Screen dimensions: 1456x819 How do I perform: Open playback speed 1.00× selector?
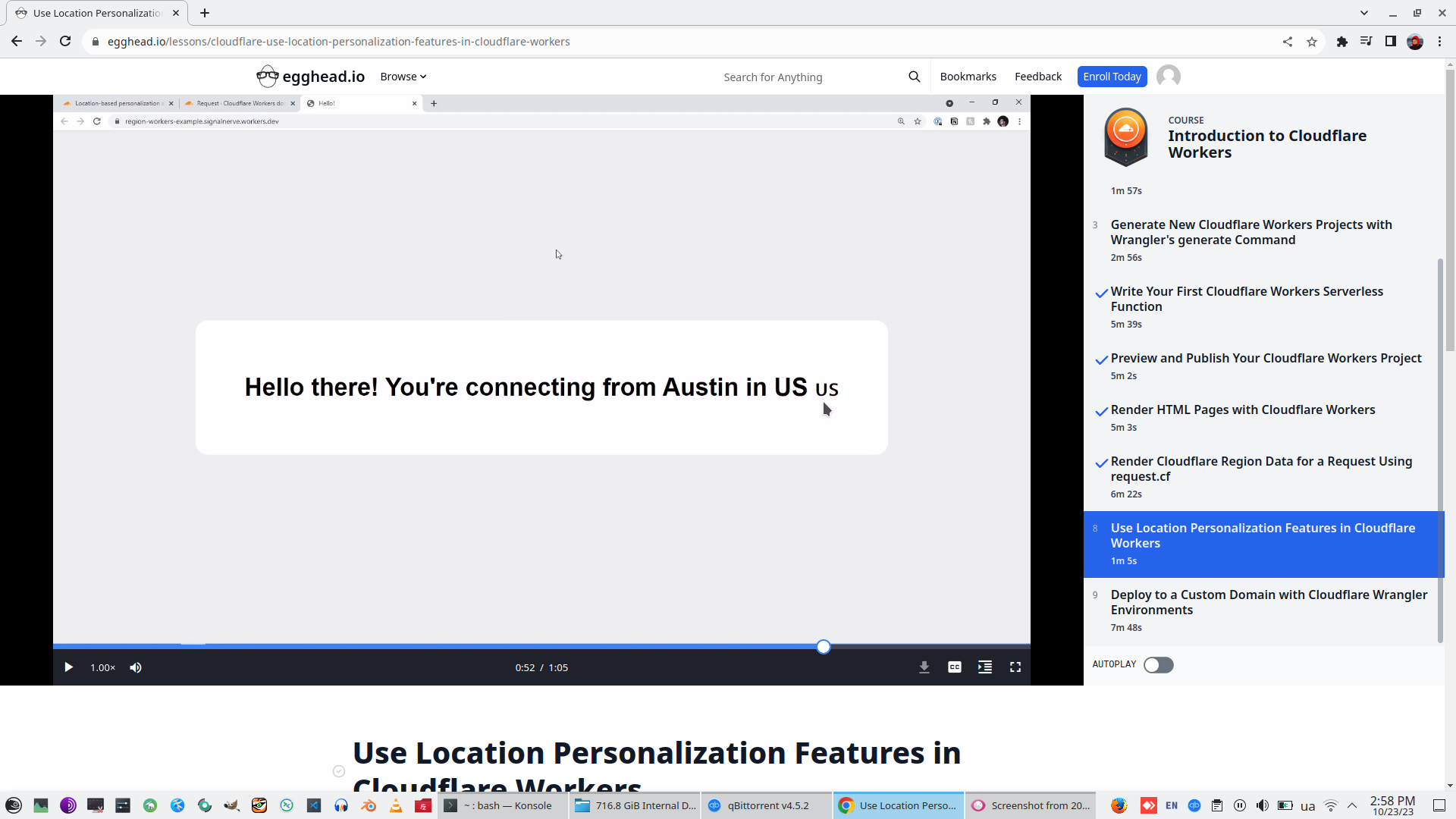coord(102,667)
